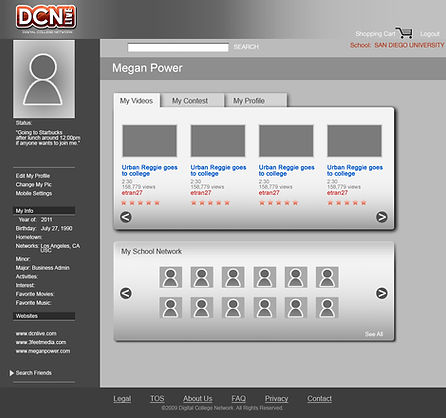Open the Shopping Cart link
Screen dimensions: 446x418
coord(375,34)
